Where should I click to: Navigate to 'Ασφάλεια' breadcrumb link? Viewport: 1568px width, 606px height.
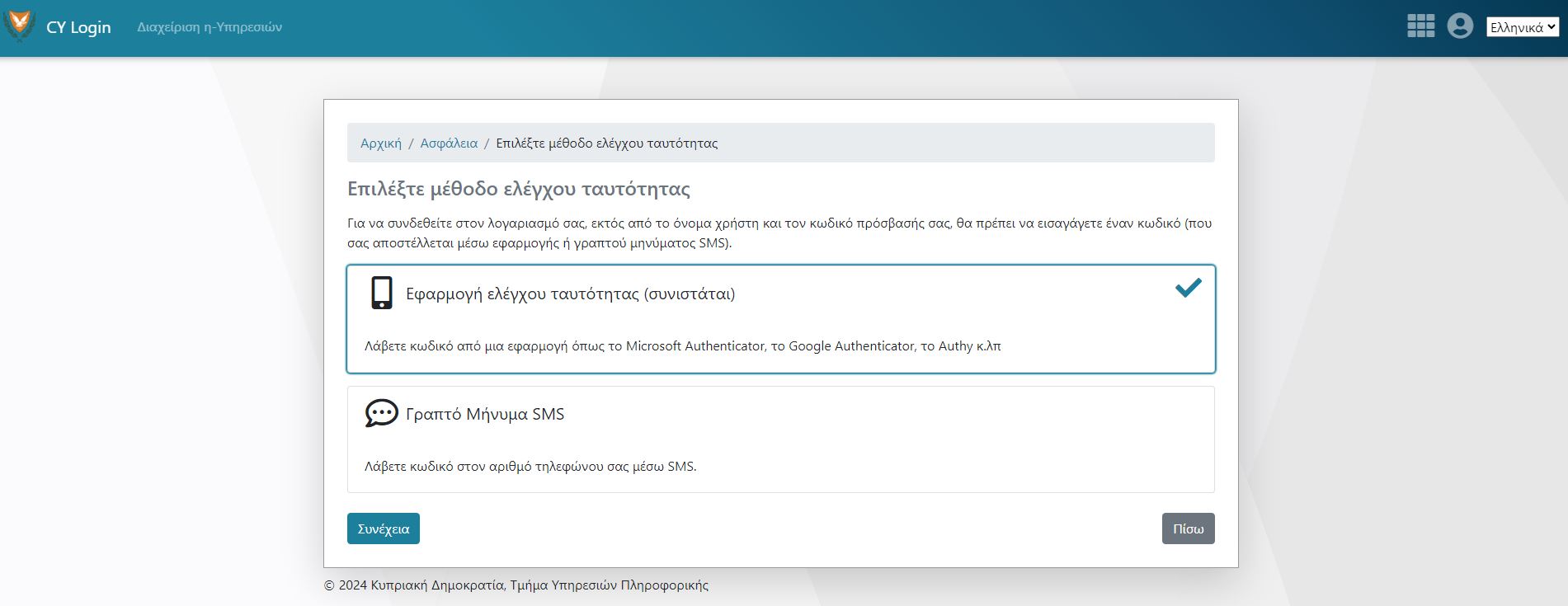[449, 143]
